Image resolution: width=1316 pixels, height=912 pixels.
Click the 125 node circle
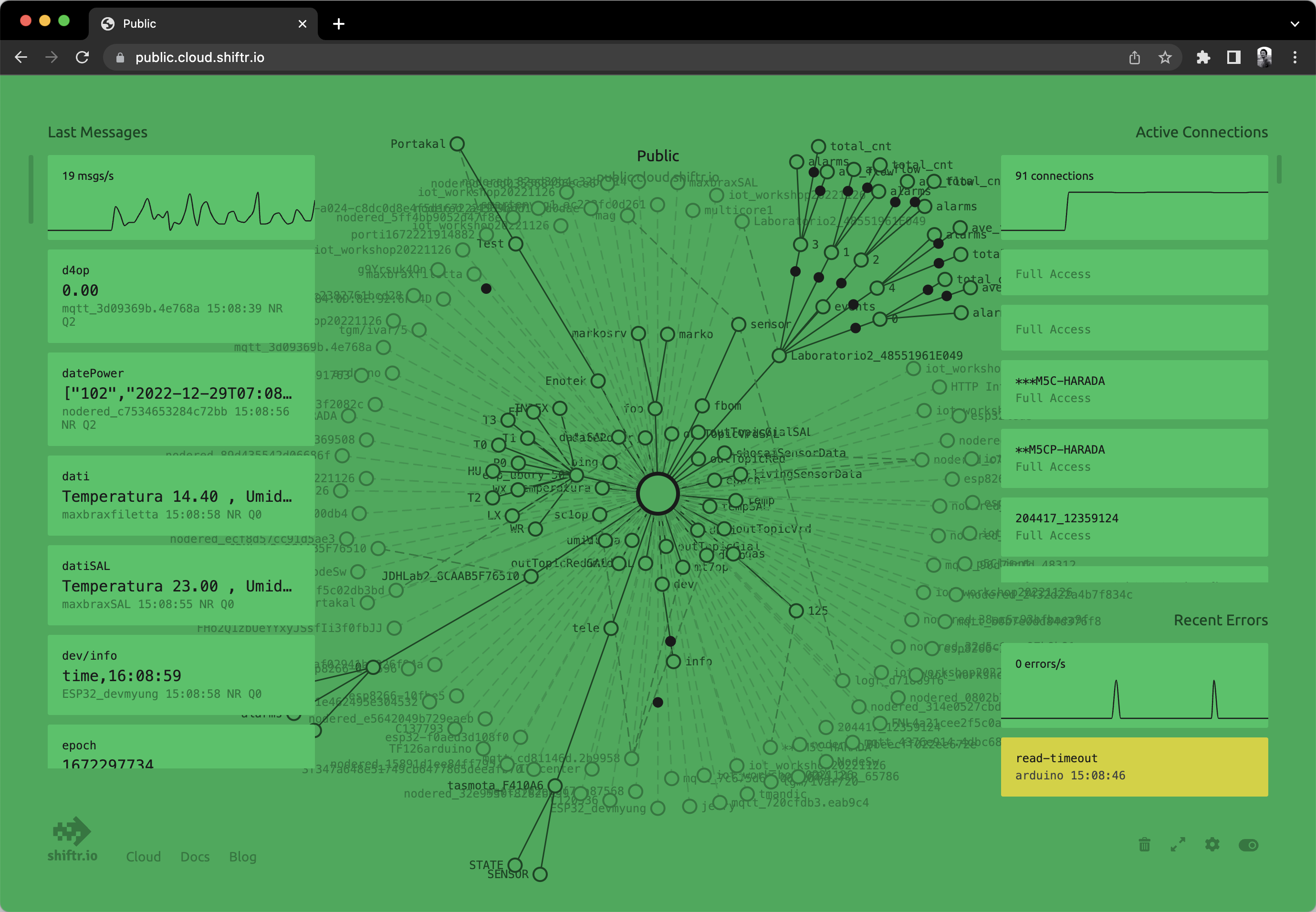[x=796, y=610]
